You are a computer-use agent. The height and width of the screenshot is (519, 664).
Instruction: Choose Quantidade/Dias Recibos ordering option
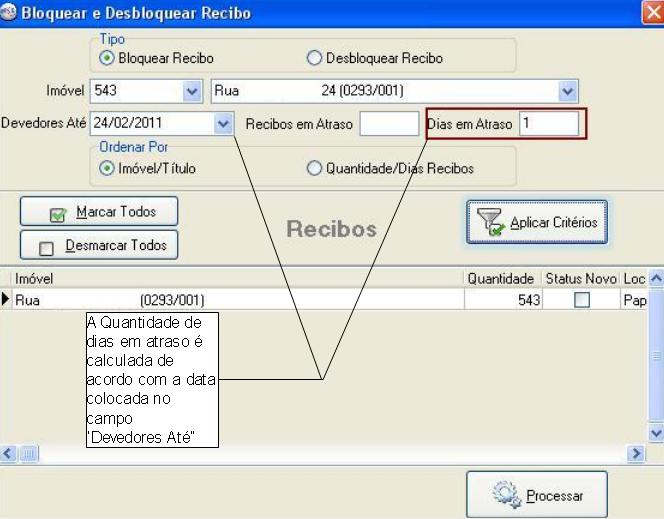(314, 168)
